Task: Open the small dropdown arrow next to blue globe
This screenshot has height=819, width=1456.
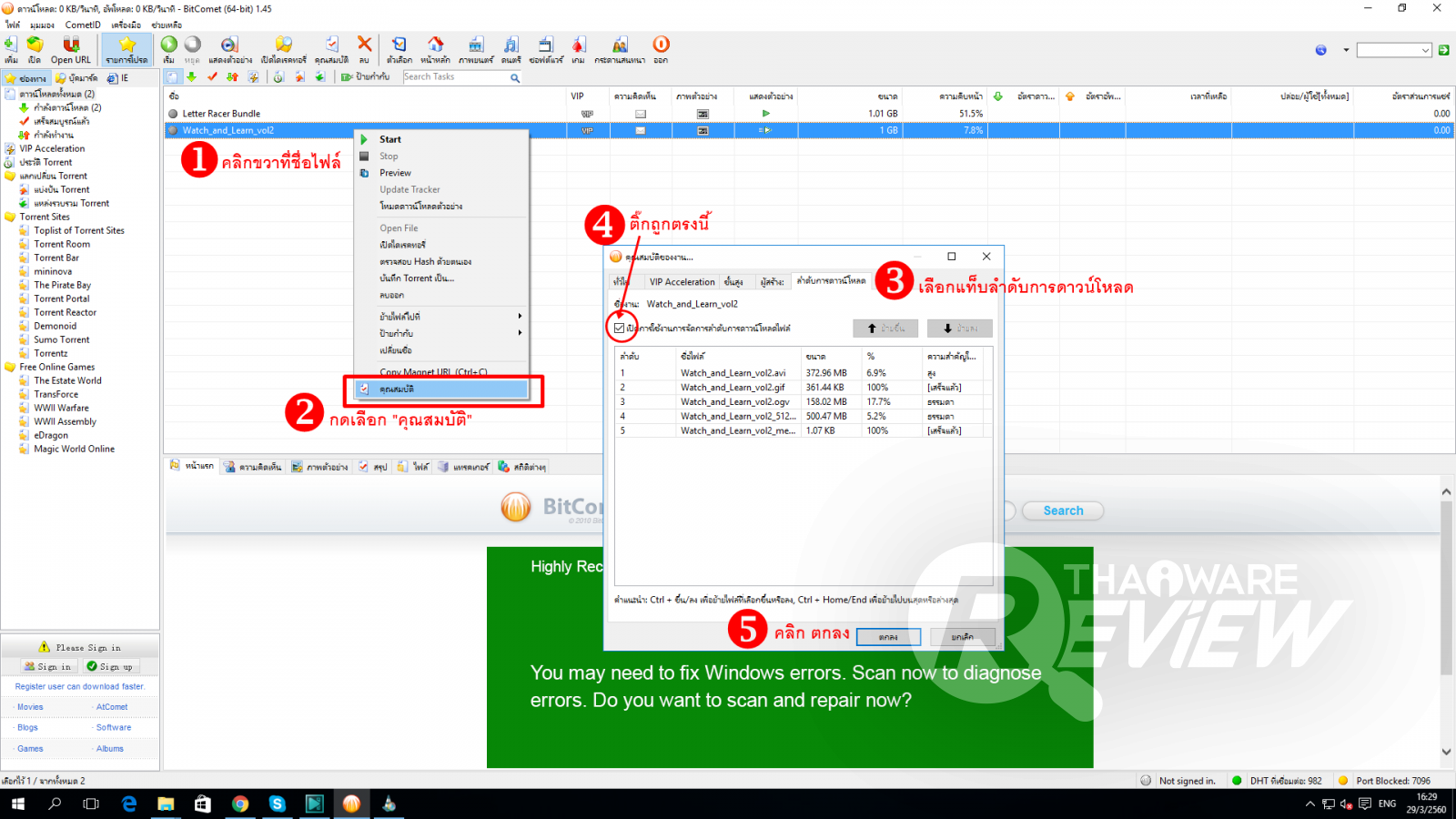Action: pos(1346,50)
